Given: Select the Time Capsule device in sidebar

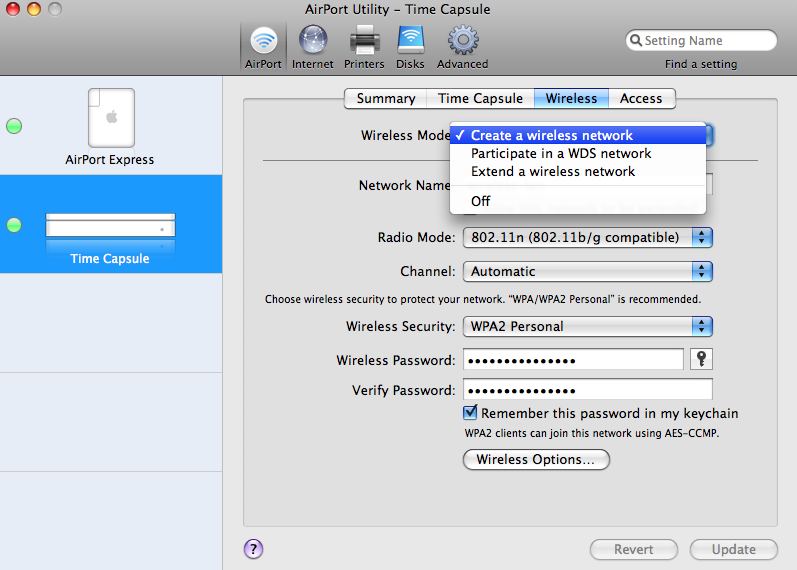Looking at the screenshot, I should [x=111, y=224].
